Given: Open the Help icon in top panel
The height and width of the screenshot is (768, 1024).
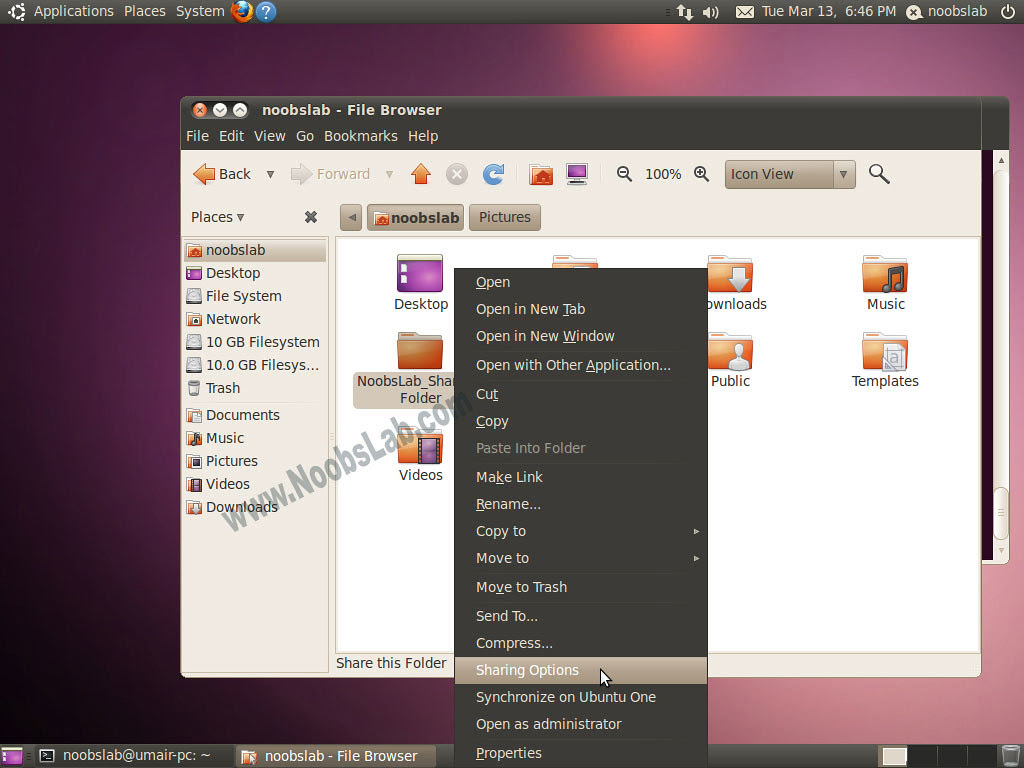Looking at the screenshot, I should pyautogui.click(x=266, y=12).
